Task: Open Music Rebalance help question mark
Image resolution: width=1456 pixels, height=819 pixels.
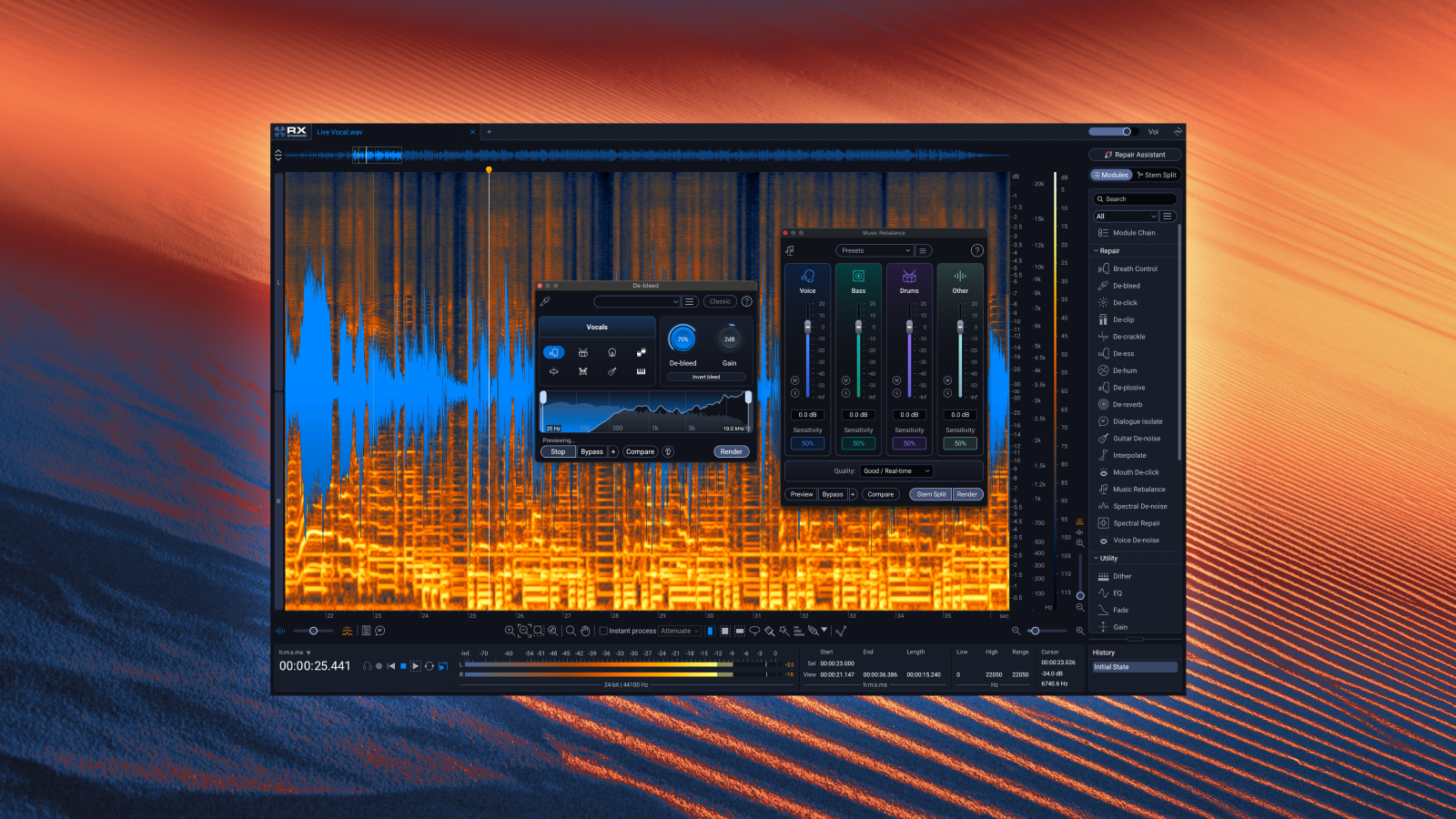Action: pos(976,250)
